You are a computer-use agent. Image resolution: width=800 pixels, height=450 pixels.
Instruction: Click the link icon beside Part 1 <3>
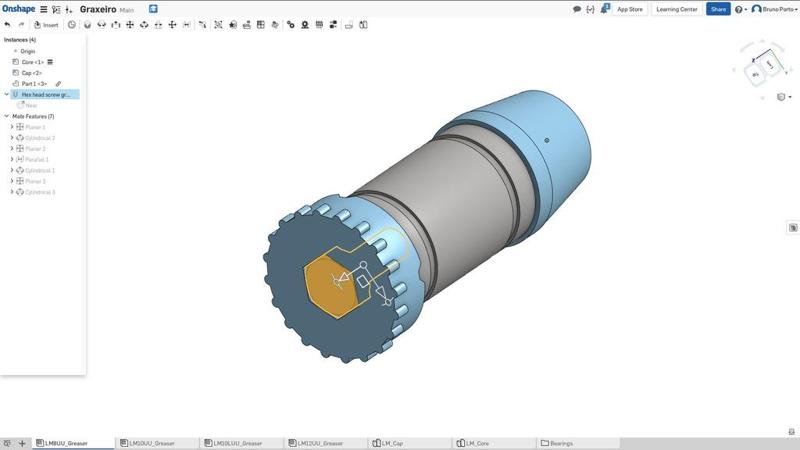pos(58,84)
